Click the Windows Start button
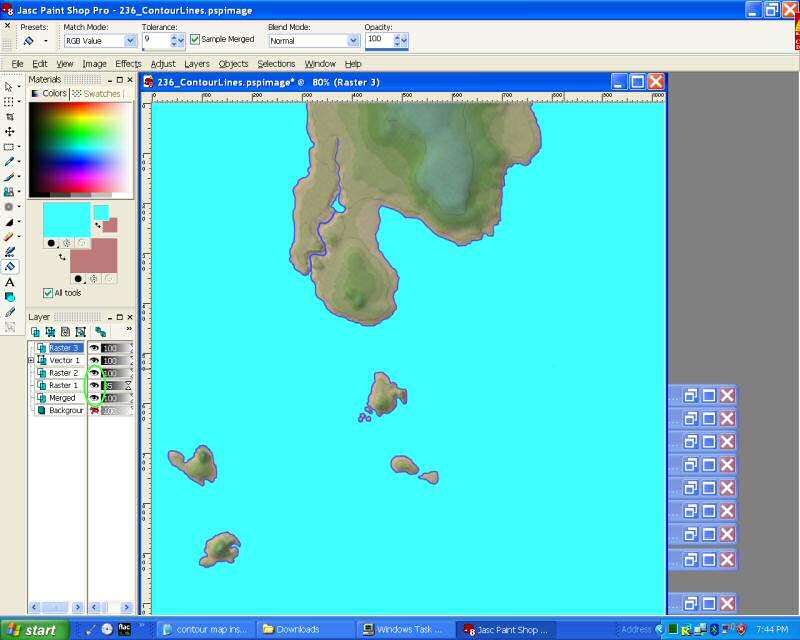Screen dimensions: 800x640 point(35,629)
